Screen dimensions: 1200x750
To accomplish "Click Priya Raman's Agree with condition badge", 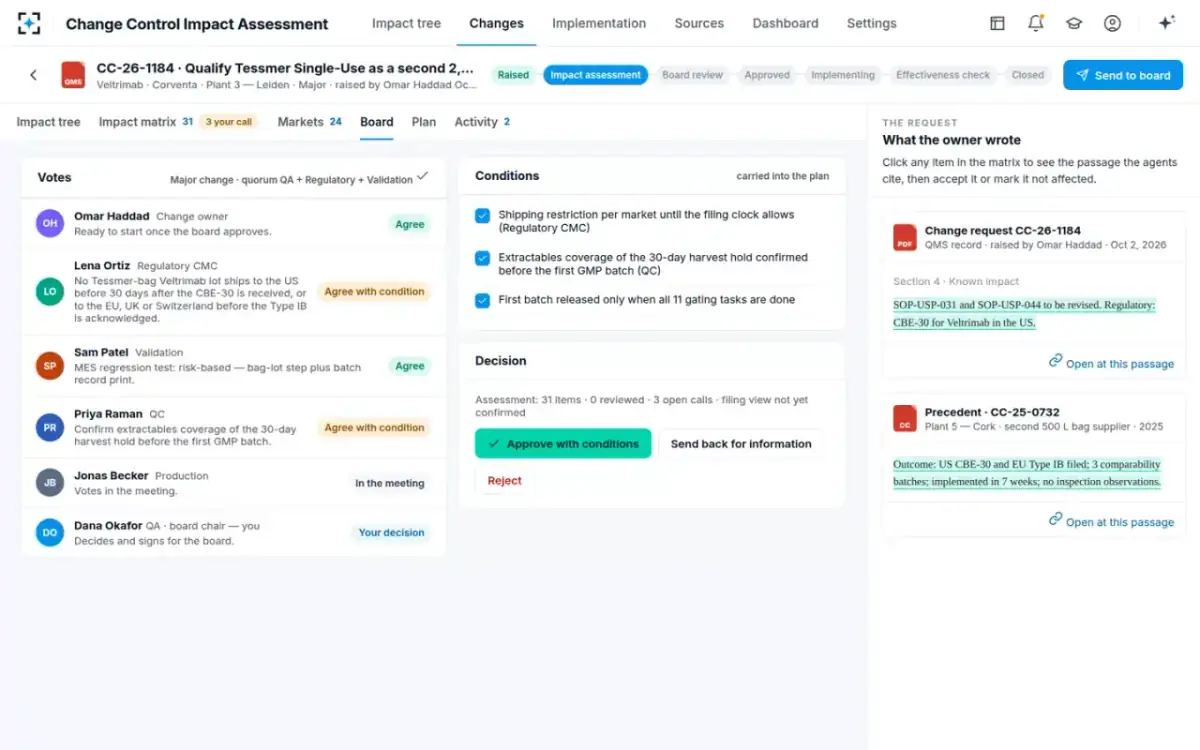I will pyautogui.click(x=374, y=428).
